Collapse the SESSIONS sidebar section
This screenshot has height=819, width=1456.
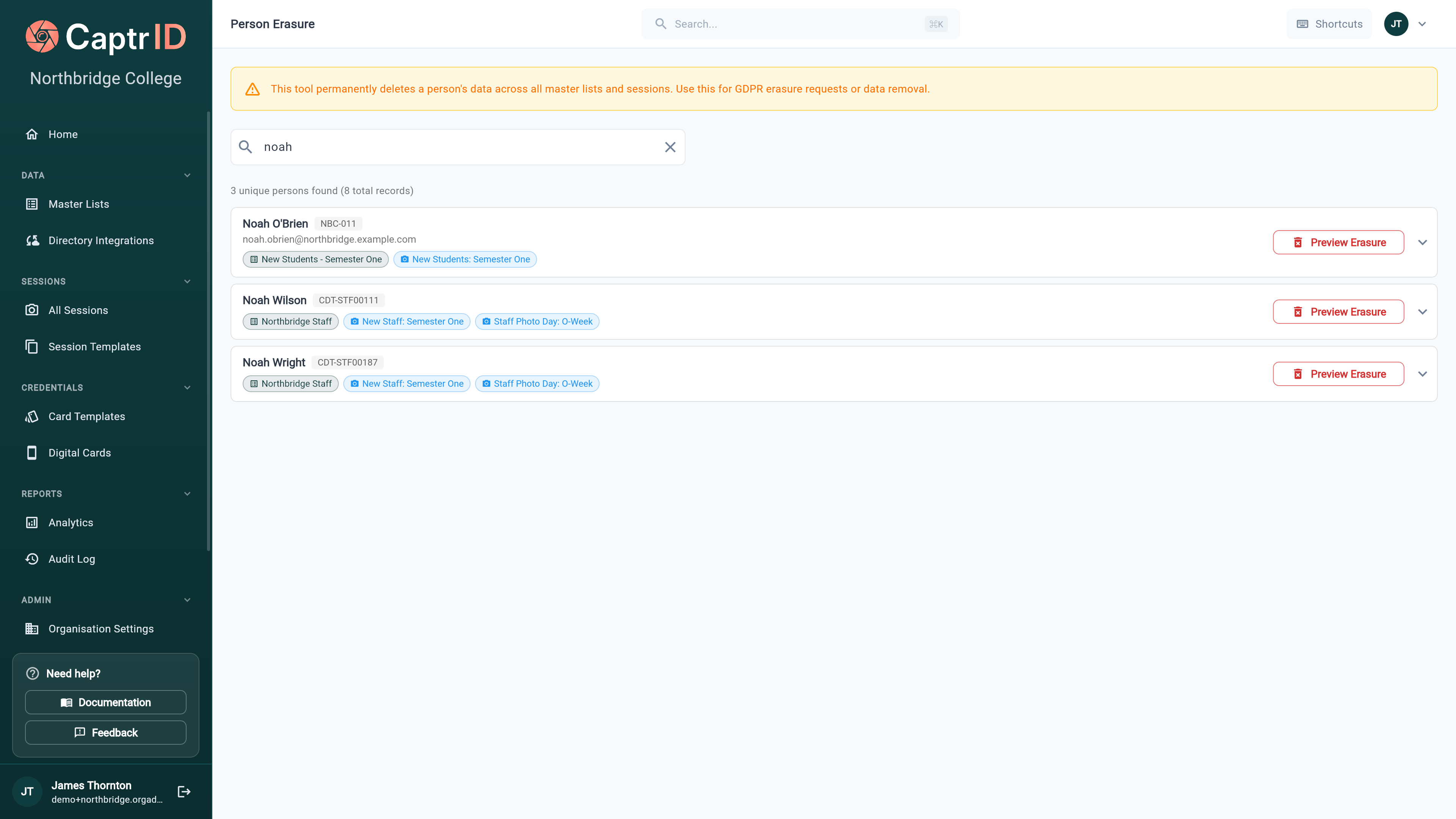[x=187, y=281]
